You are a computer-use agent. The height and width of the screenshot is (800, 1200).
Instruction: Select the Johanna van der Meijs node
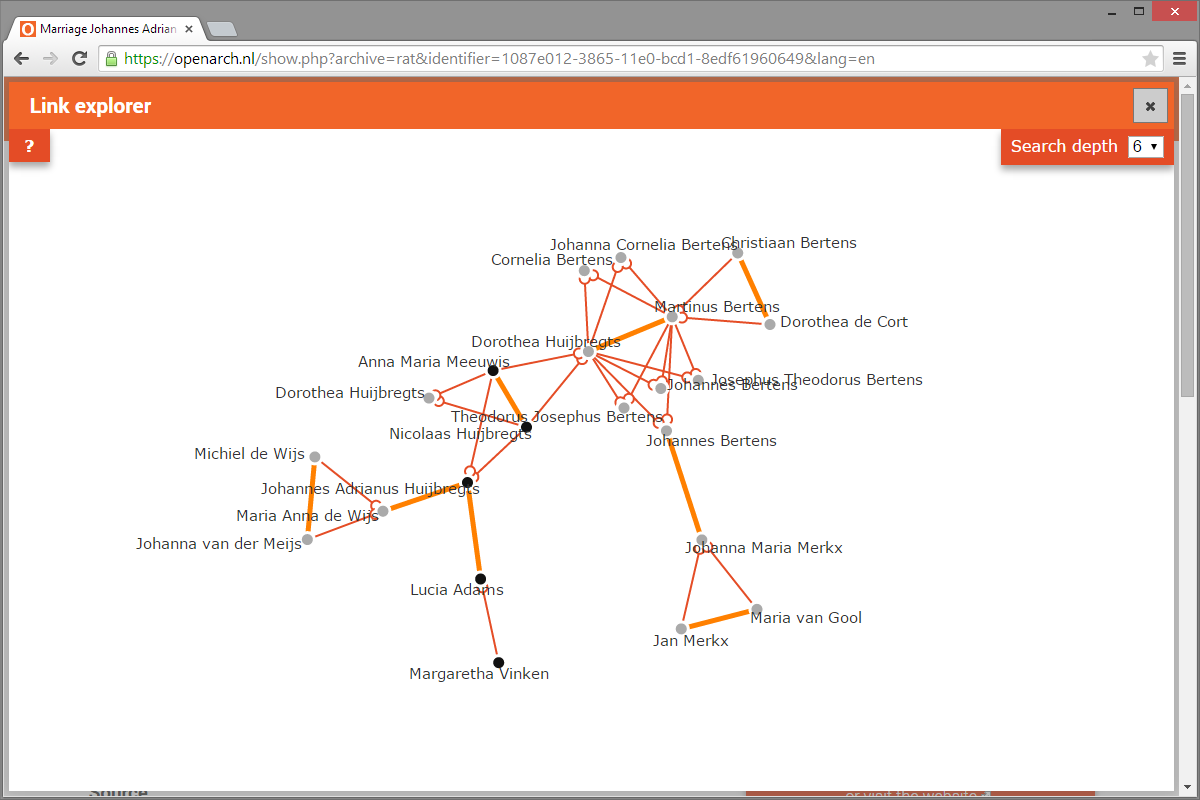coord(308,539)
